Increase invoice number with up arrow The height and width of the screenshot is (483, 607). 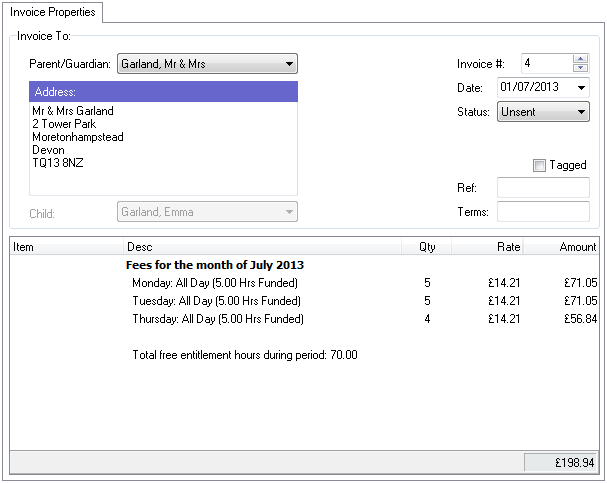580,59
